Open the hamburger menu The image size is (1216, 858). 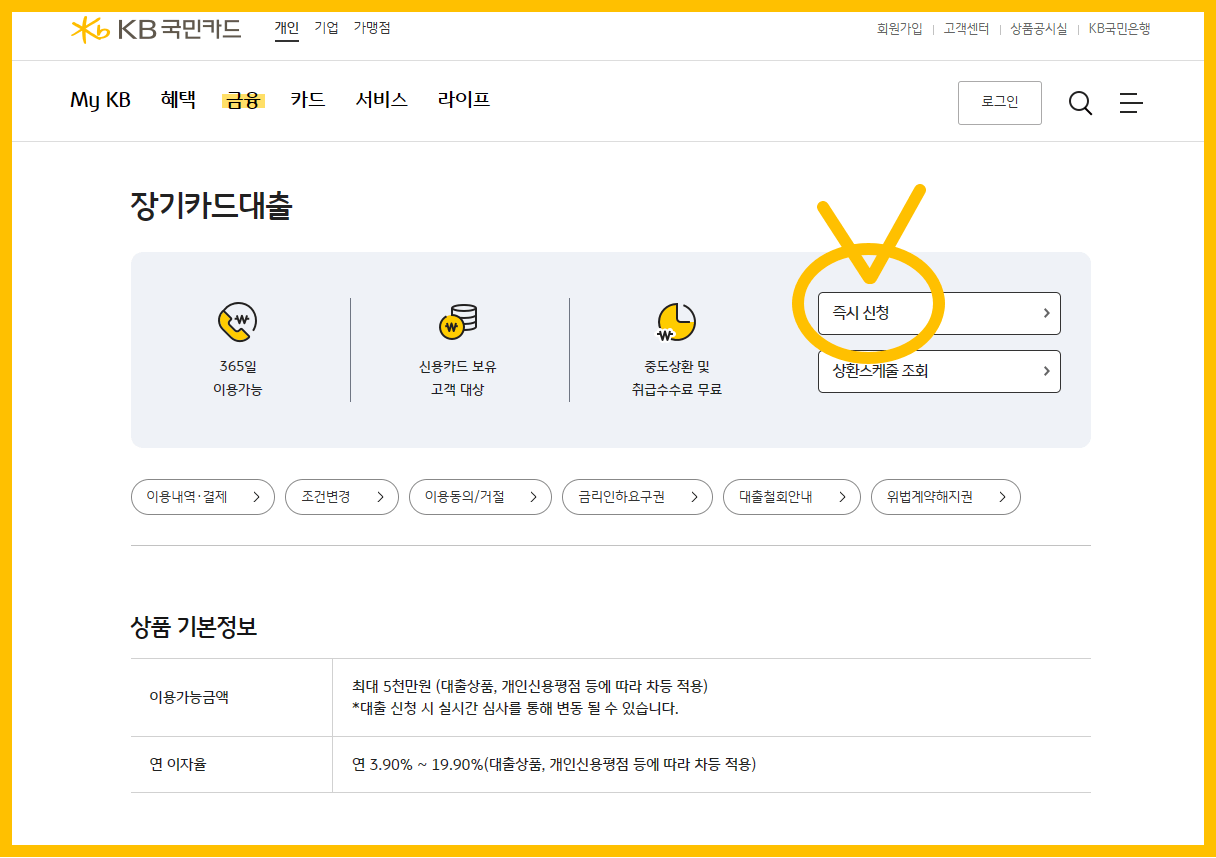(1131, 102)
